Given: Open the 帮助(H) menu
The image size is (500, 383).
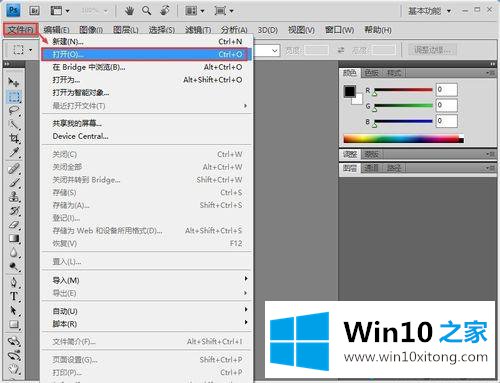Looking at the screenshot, I should 378,30.
